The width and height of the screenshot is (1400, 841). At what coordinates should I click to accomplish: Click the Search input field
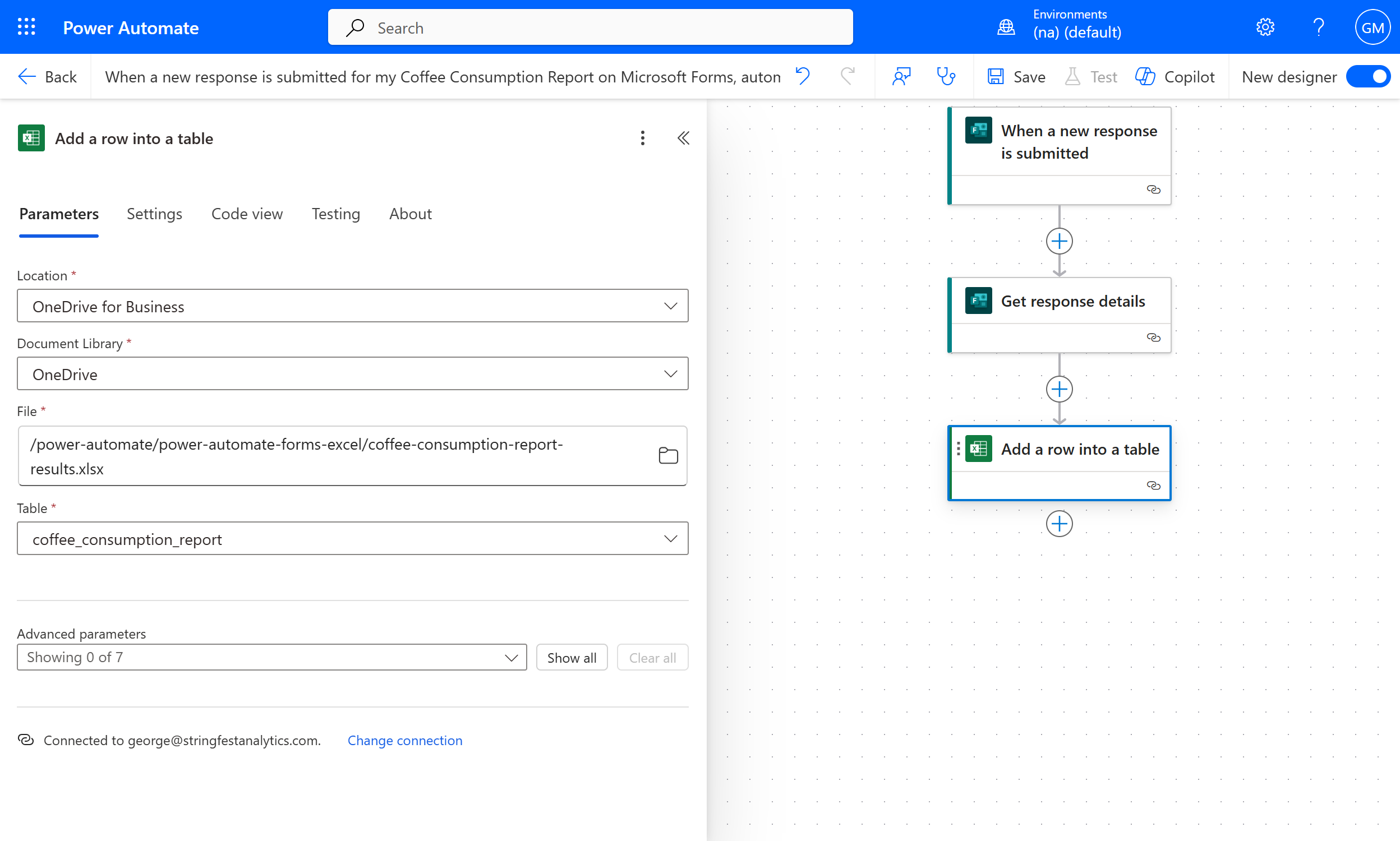tap(590, 27)
